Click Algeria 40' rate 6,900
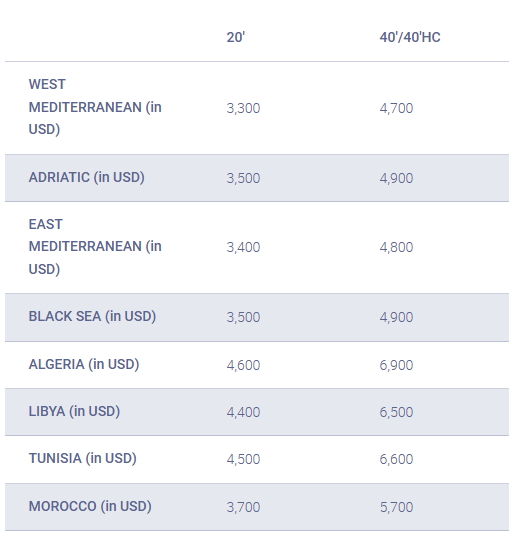This screenshot has width=521, height=540. coord(396,365)
